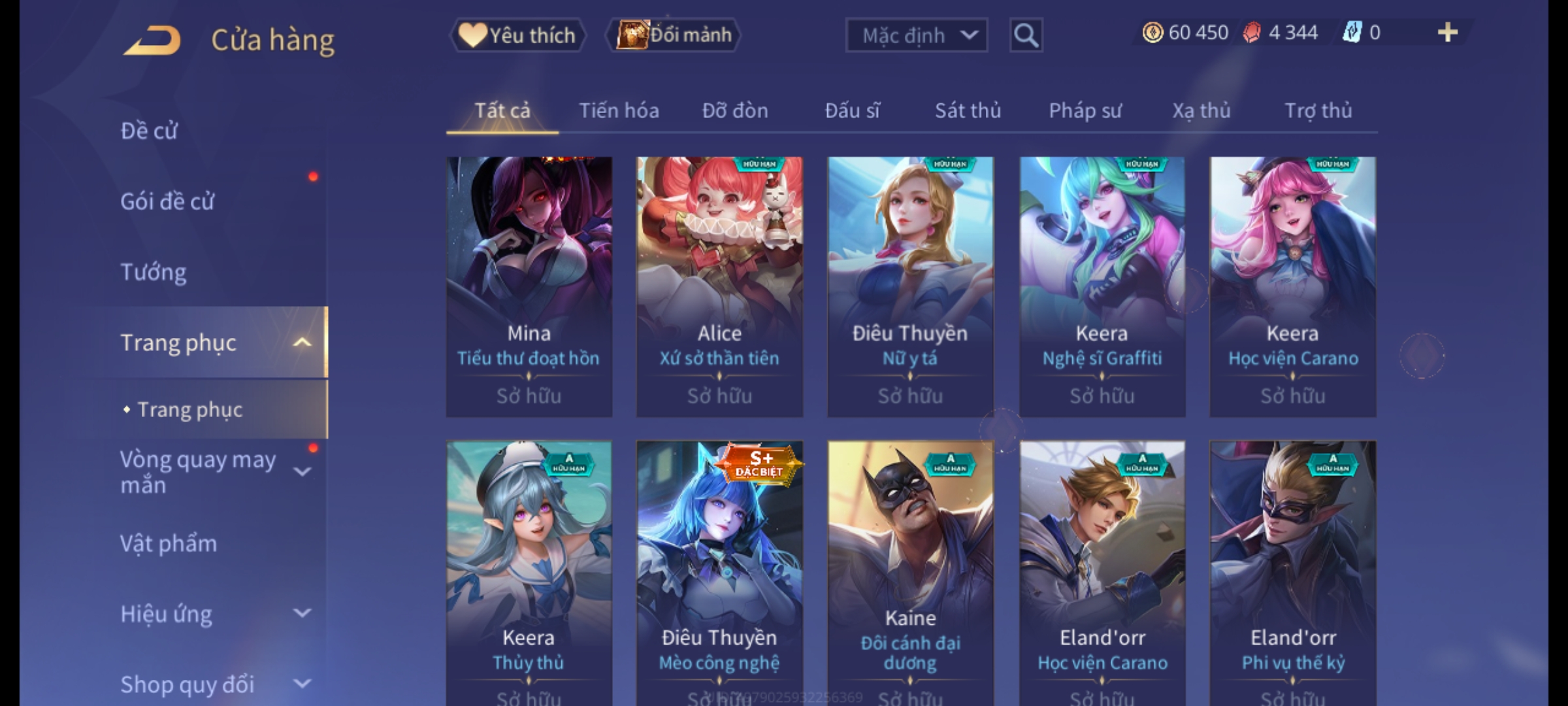Select the Tiến hóa tab

619,110
